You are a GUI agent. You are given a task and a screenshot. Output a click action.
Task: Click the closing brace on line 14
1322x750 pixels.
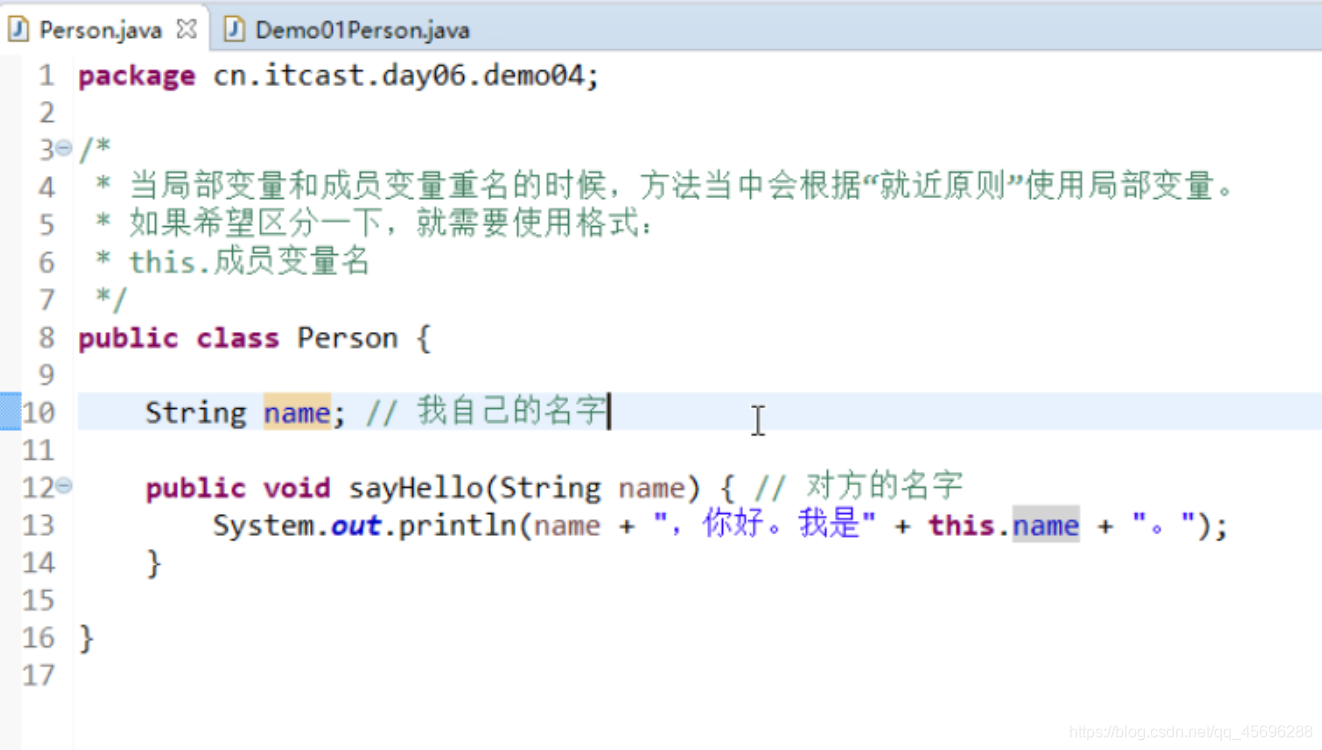[153, 563]
